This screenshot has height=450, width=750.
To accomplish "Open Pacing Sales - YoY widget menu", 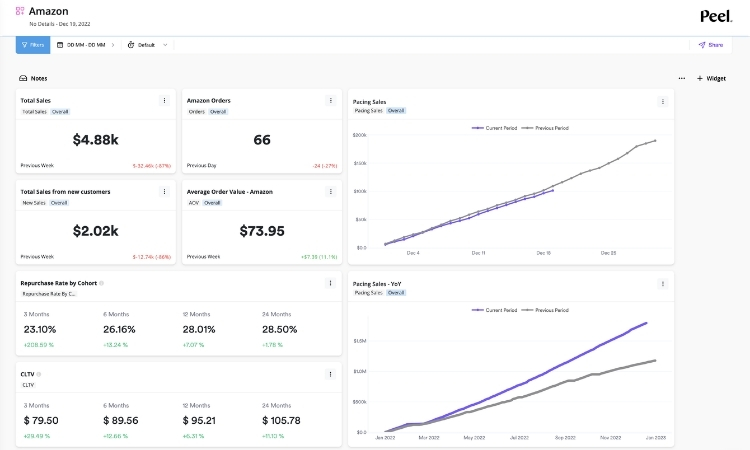I will click(x=662, y=284).
